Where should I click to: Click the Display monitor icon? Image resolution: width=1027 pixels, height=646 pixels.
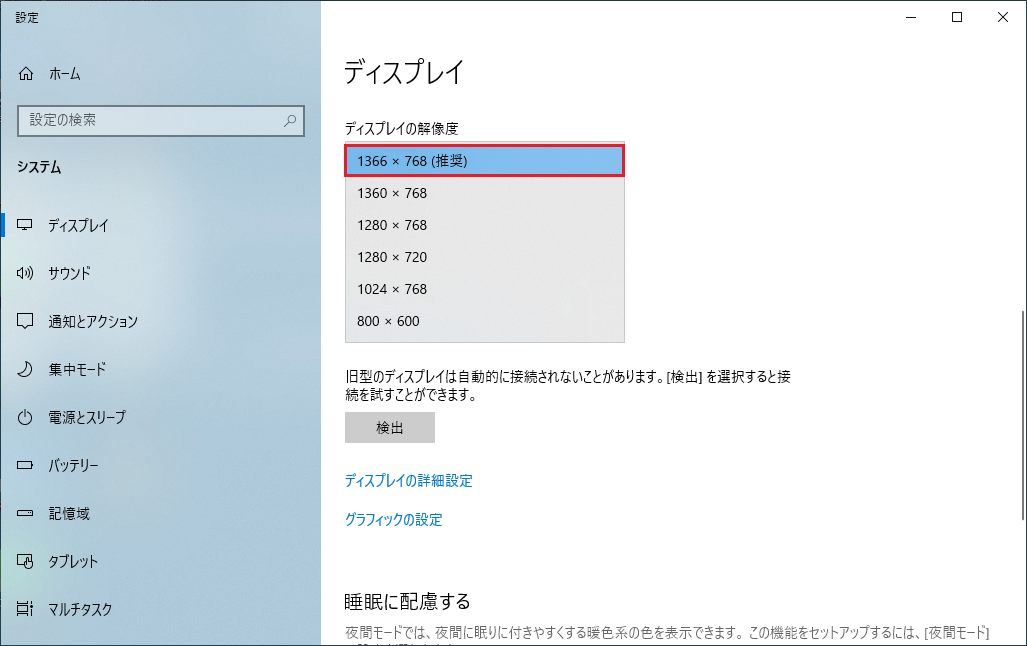coord(27,226)
